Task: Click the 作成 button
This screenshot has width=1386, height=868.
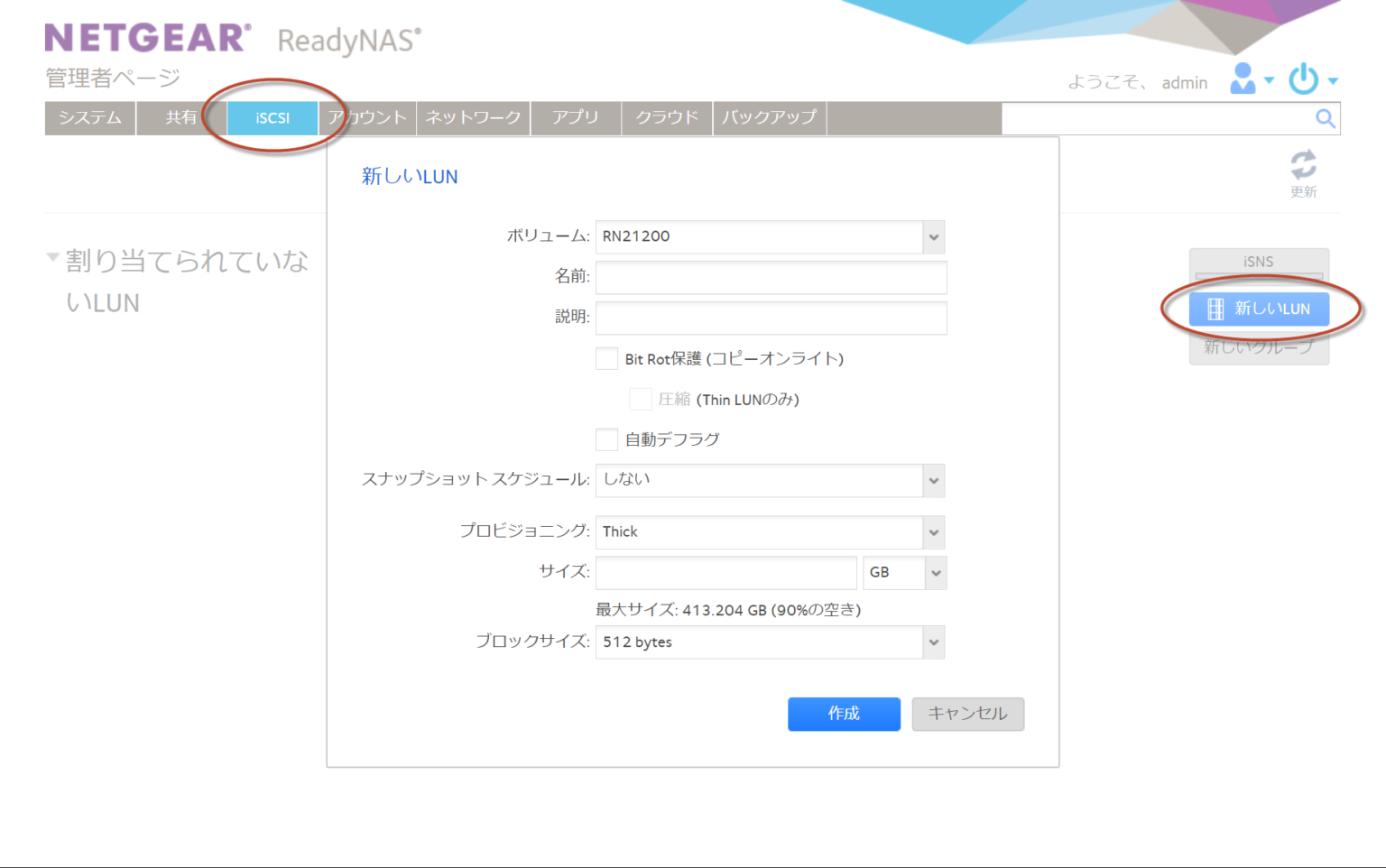Action: [x=843, y=714]
